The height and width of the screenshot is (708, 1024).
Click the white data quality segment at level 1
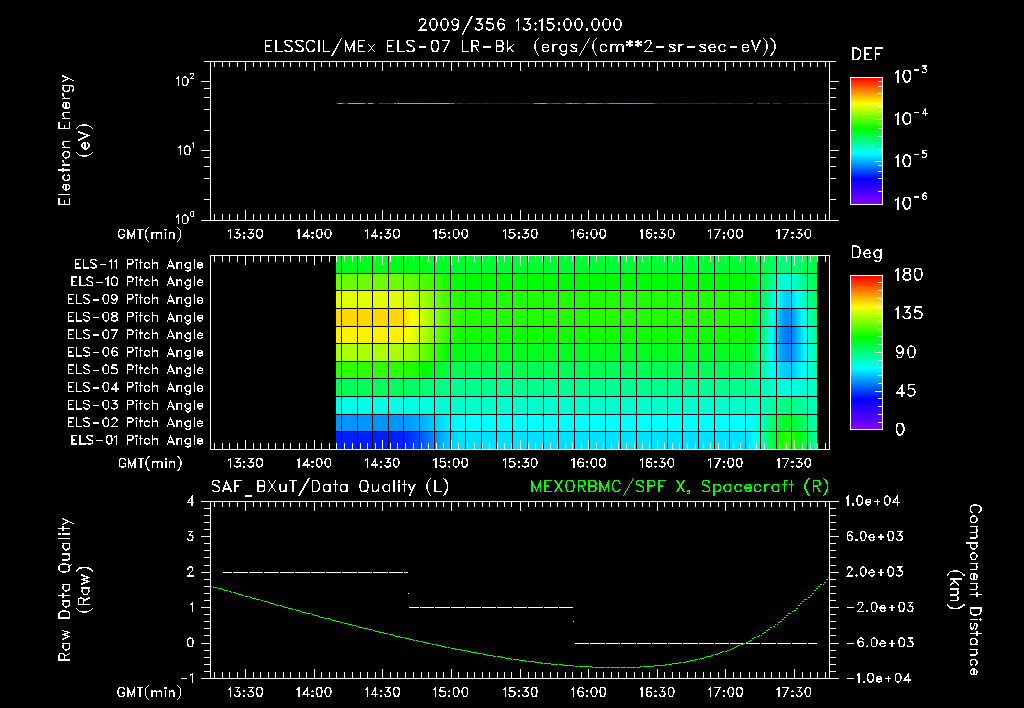[491, 607]
